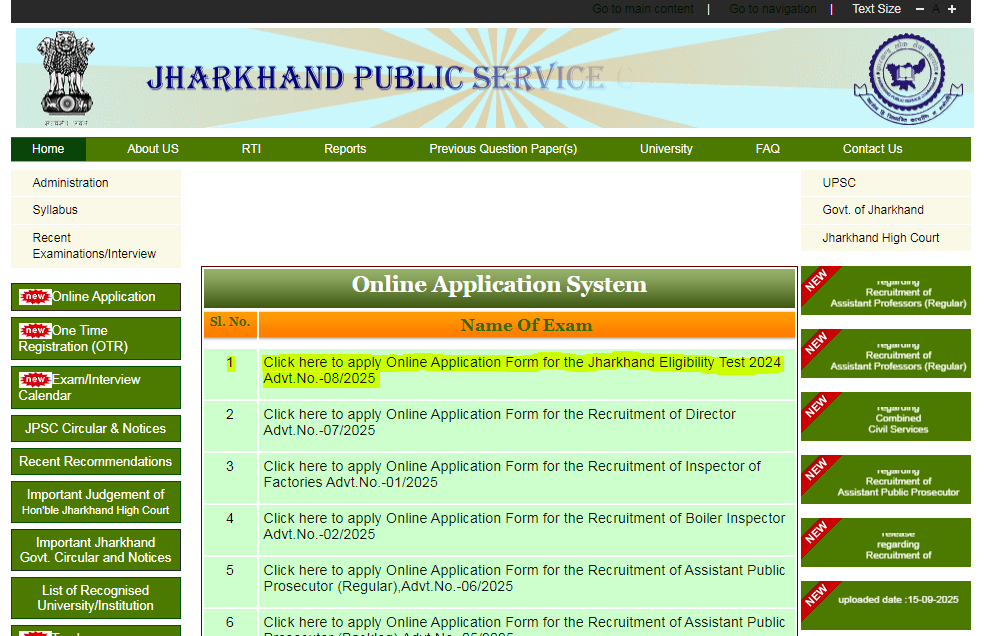Reset text size with the A icon
Viewport: 985px width, 636px height.
point(935,9)
